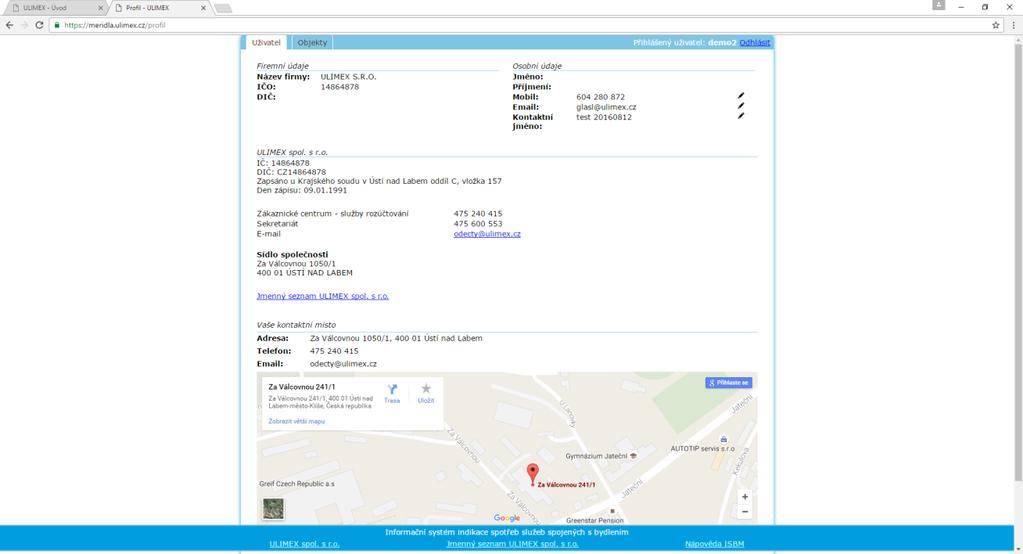
Task: Close the Profil - ULIMEX tab
Action: (x=204, y=8)
